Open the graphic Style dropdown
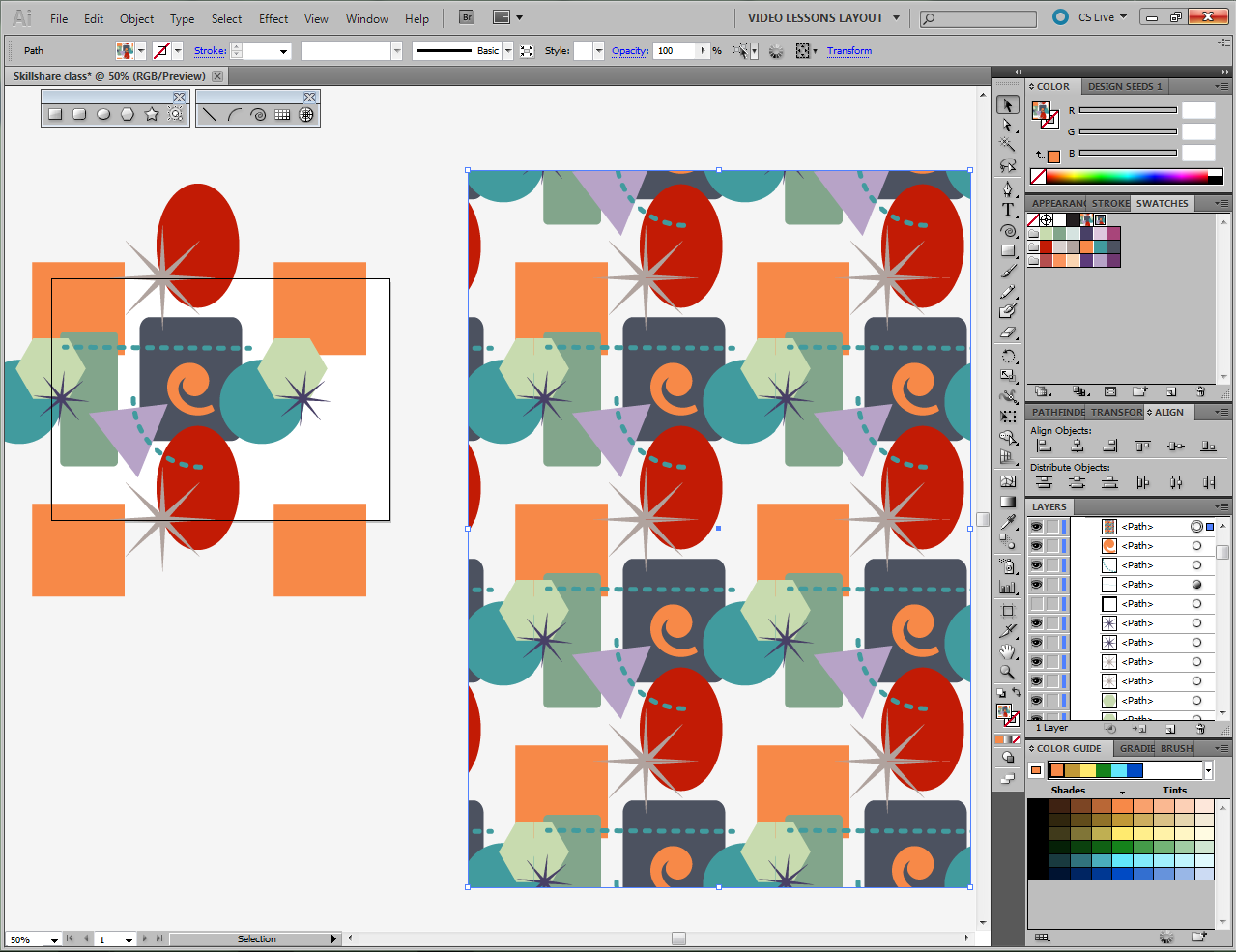The height and width of the screenshot is (952, 1236). [599, 51]
